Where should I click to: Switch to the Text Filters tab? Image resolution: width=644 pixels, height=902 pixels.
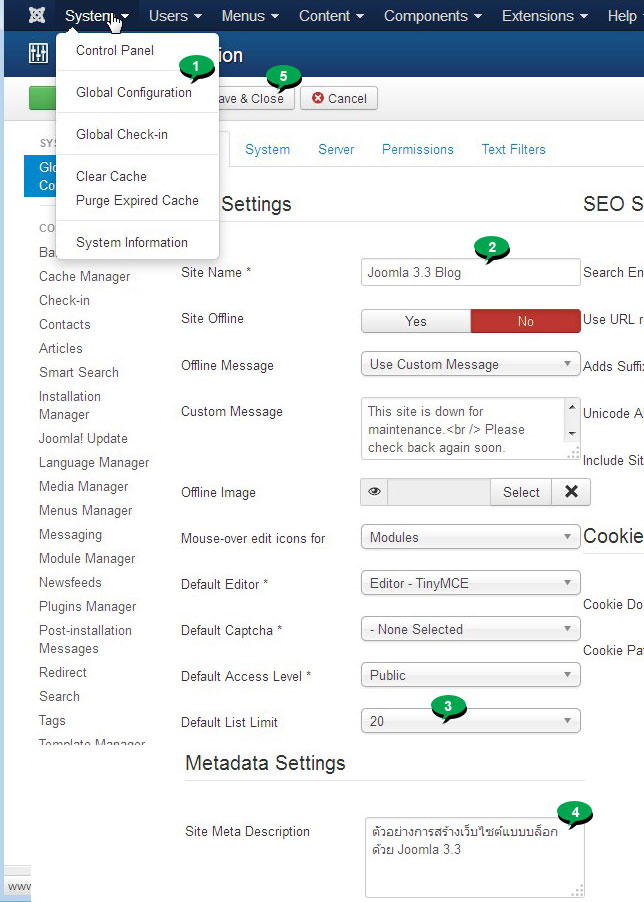[513, 150]
